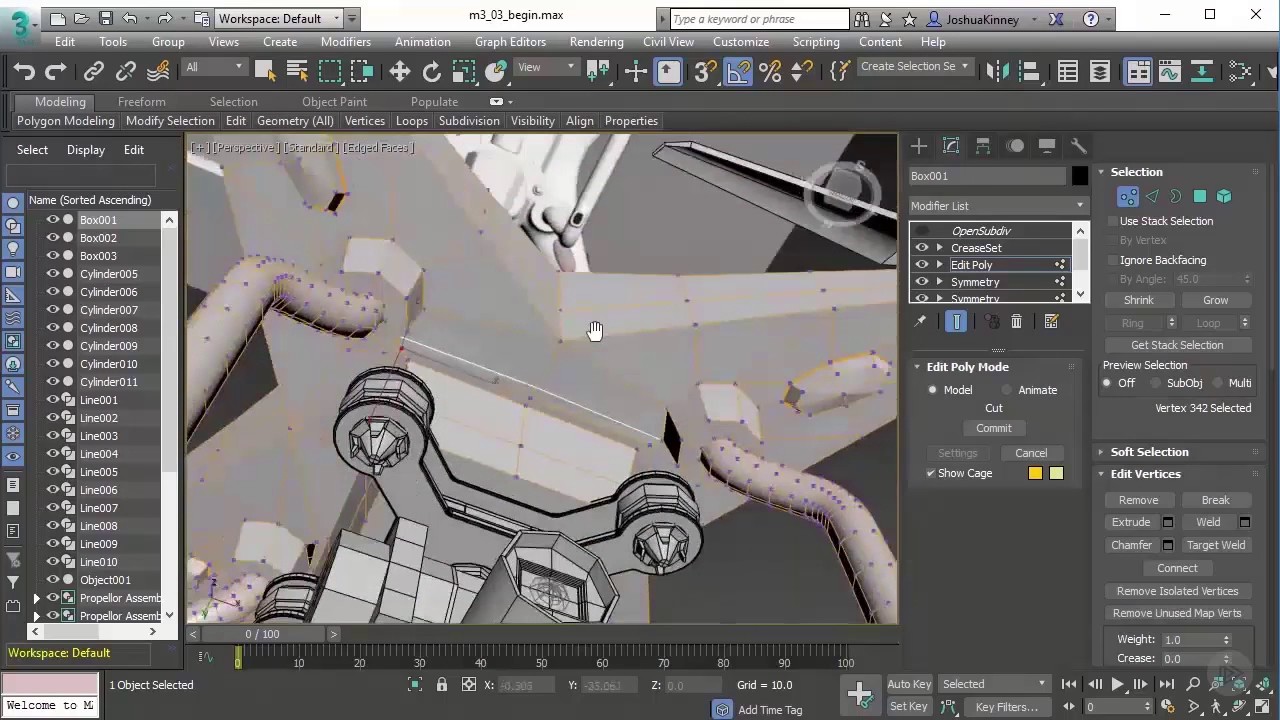1280x720 pixels.
Task: Select the Select and Link tool
Action: click(x=93, y=71)
